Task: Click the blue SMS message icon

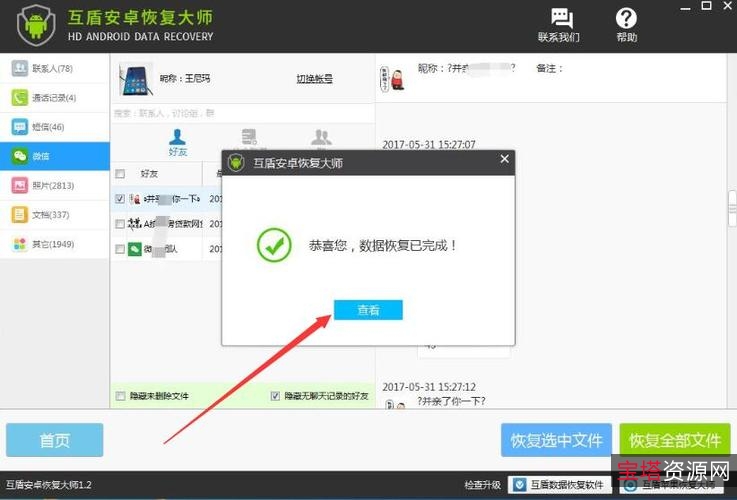Action: [20, 127]
